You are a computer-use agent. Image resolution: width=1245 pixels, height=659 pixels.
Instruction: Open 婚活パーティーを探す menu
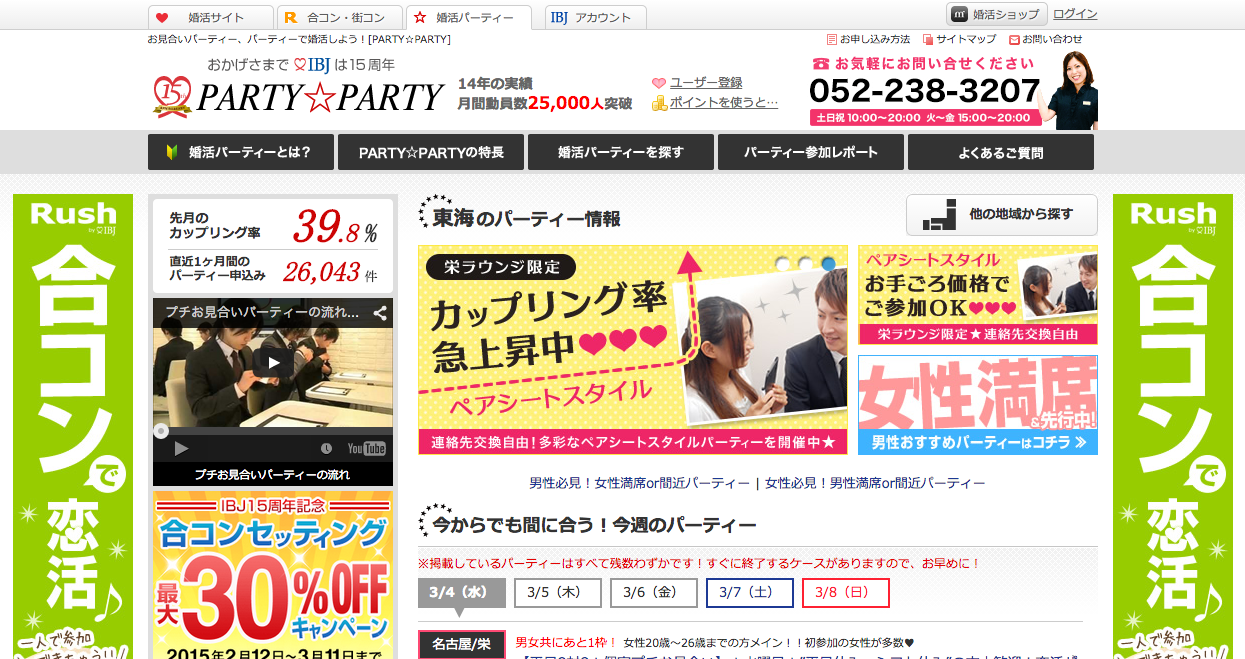(x=621, y=152)
